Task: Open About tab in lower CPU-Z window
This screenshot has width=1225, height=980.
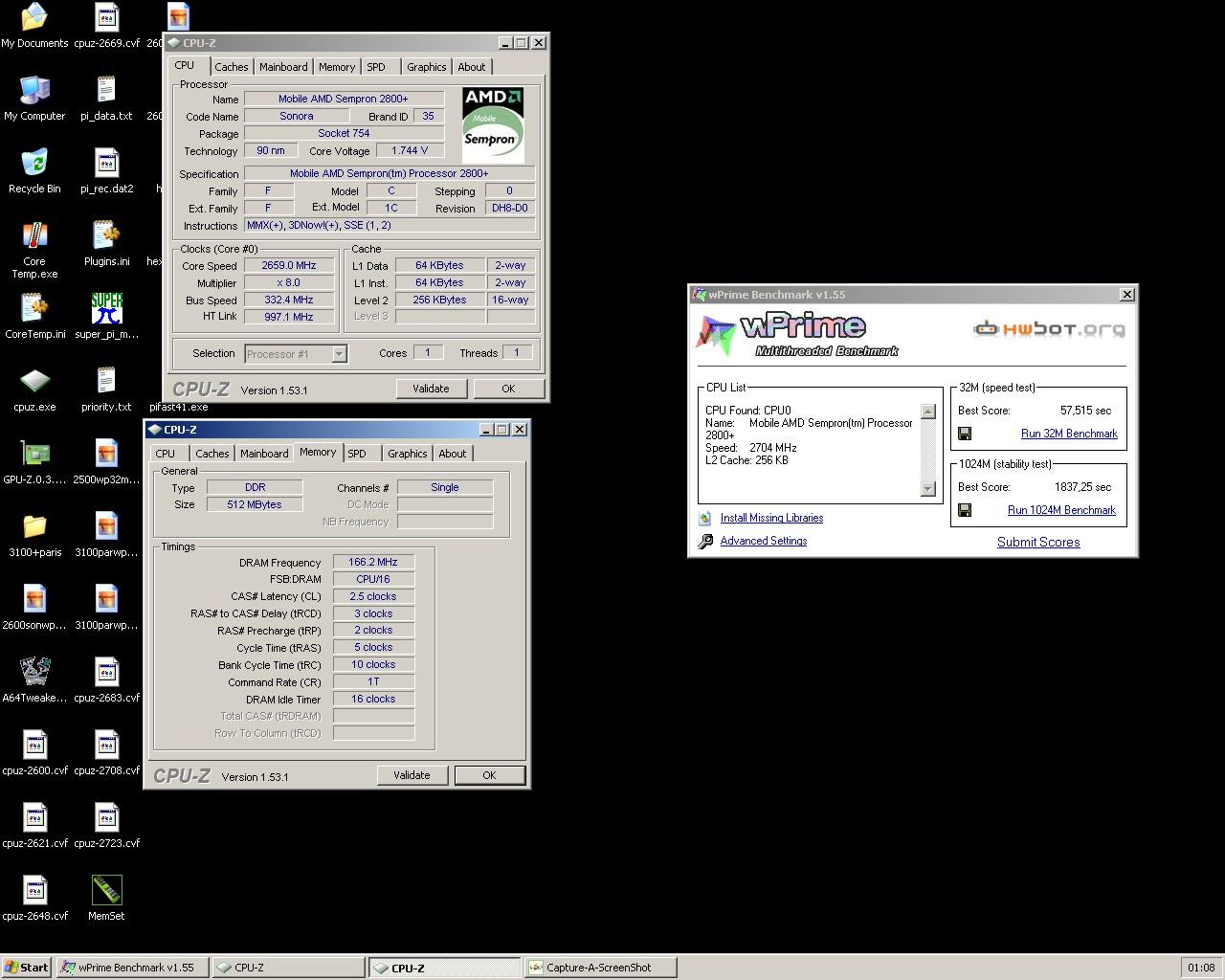Action: point(452,454)
